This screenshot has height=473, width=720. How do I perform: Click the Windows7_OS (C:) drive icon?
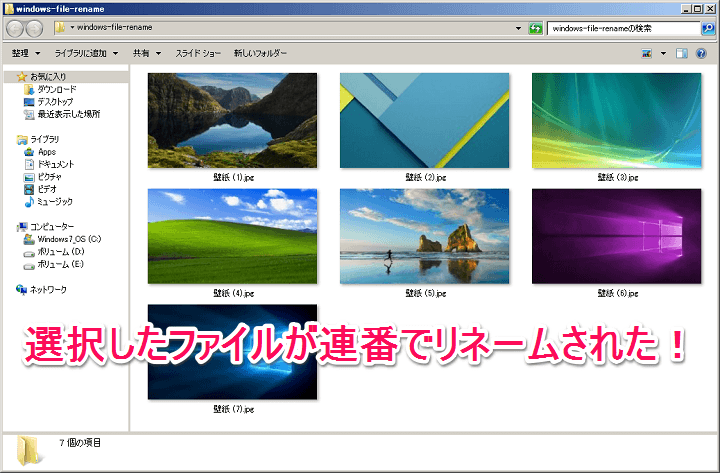pyautogui.click(x=29, y=239)
